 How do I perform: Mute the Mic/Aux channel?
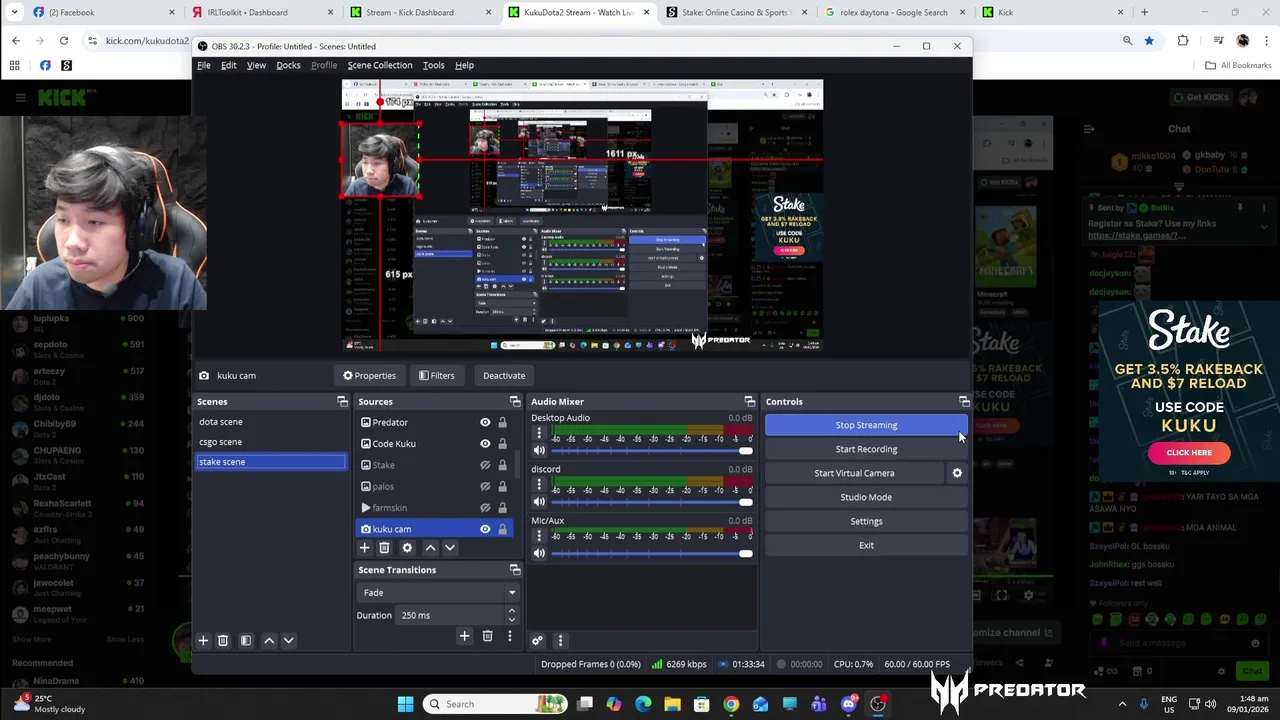tap(539, 553)
